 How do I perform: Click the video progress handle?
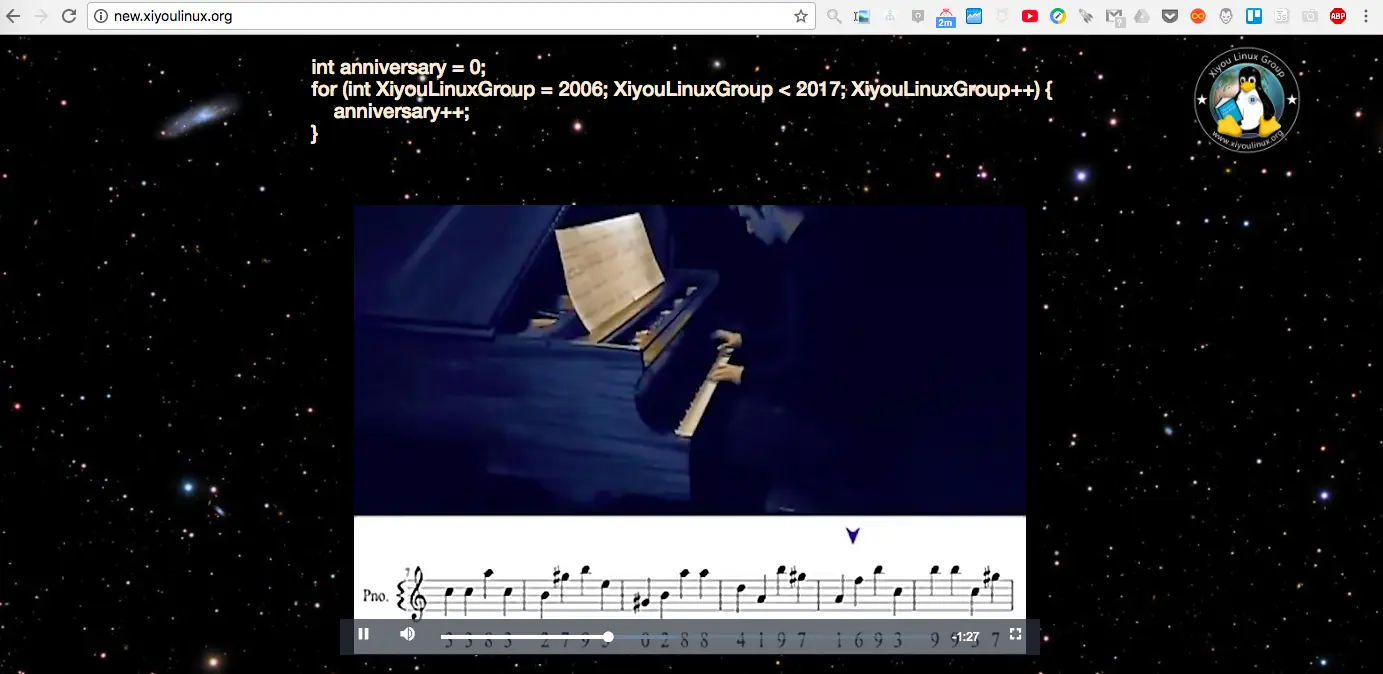click(608, 637)
